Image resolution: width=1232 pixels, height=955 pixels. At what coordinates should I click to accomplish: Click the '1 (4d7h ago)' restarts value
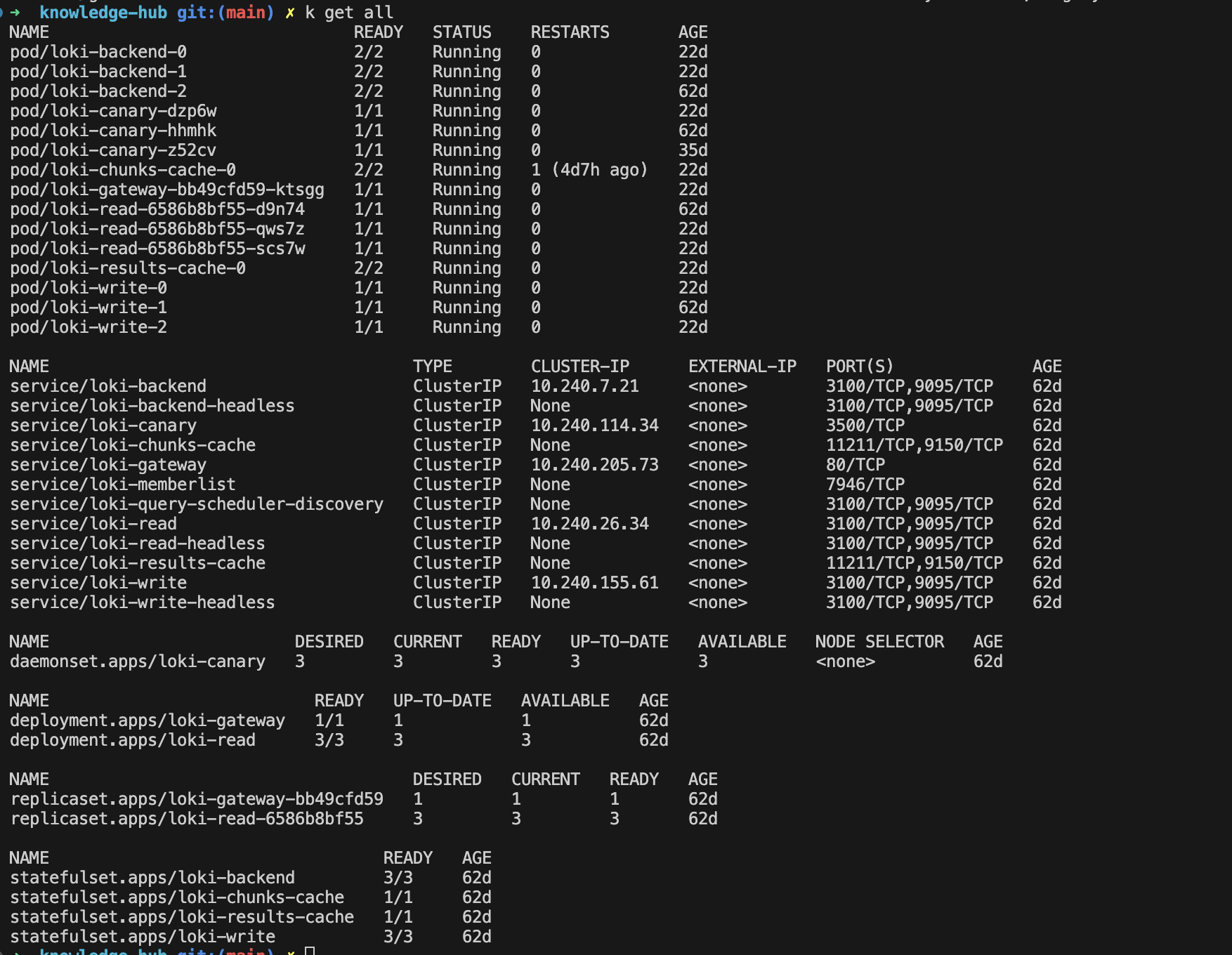coord(589,170)
